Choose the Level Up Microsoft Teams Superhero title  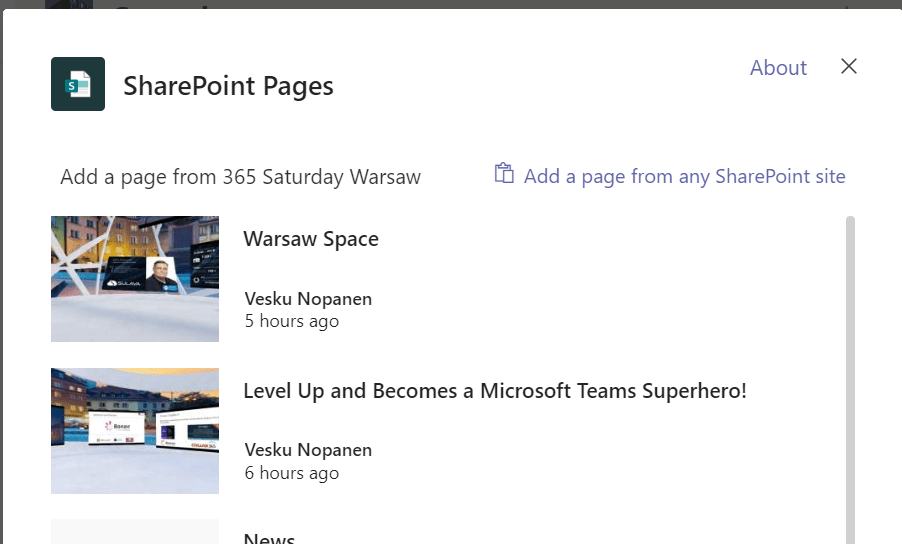(x=495, y=391)
